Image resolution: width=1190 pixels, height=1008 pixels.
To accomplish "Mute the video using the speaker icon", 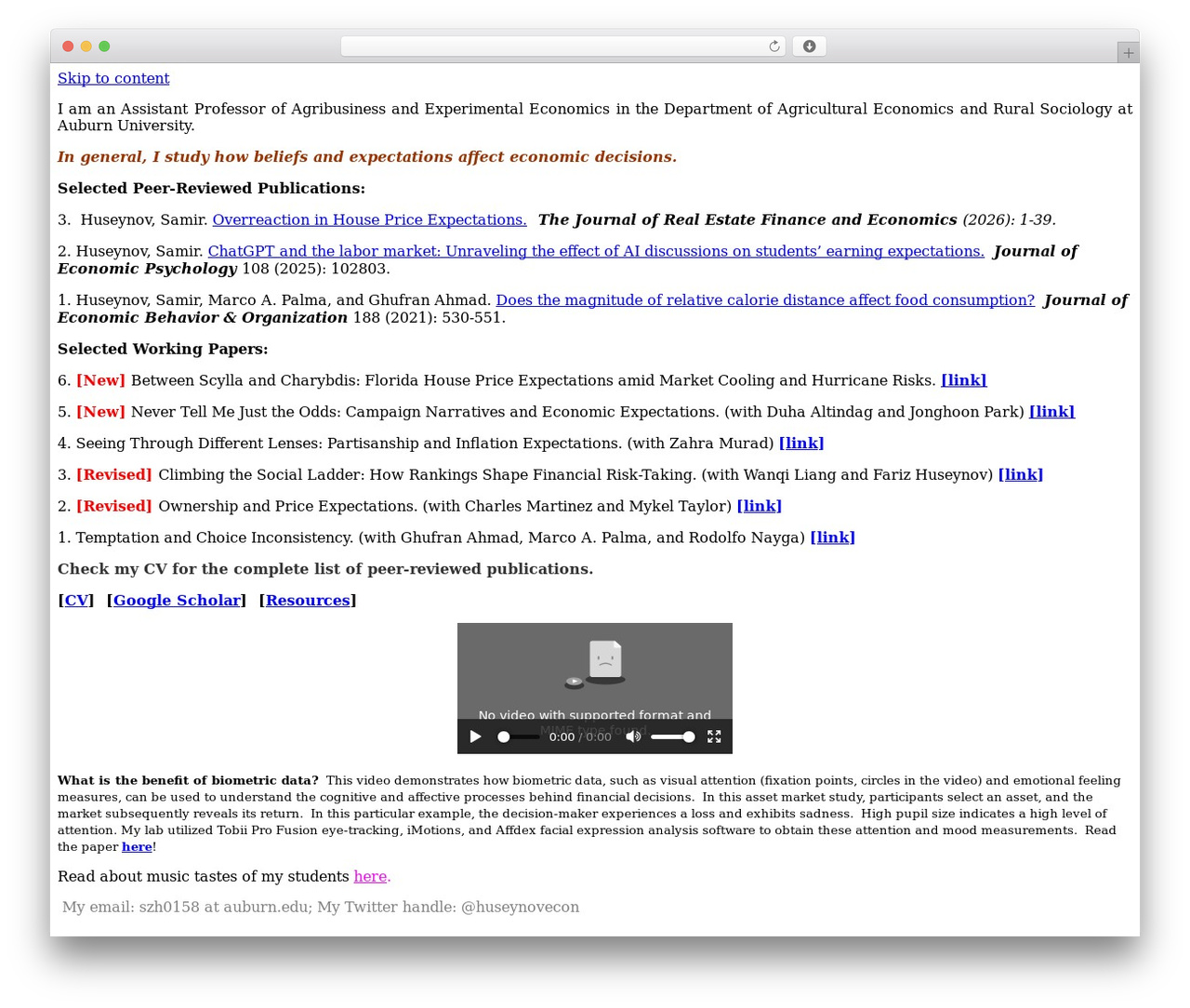I will click(x=633, y=736).
